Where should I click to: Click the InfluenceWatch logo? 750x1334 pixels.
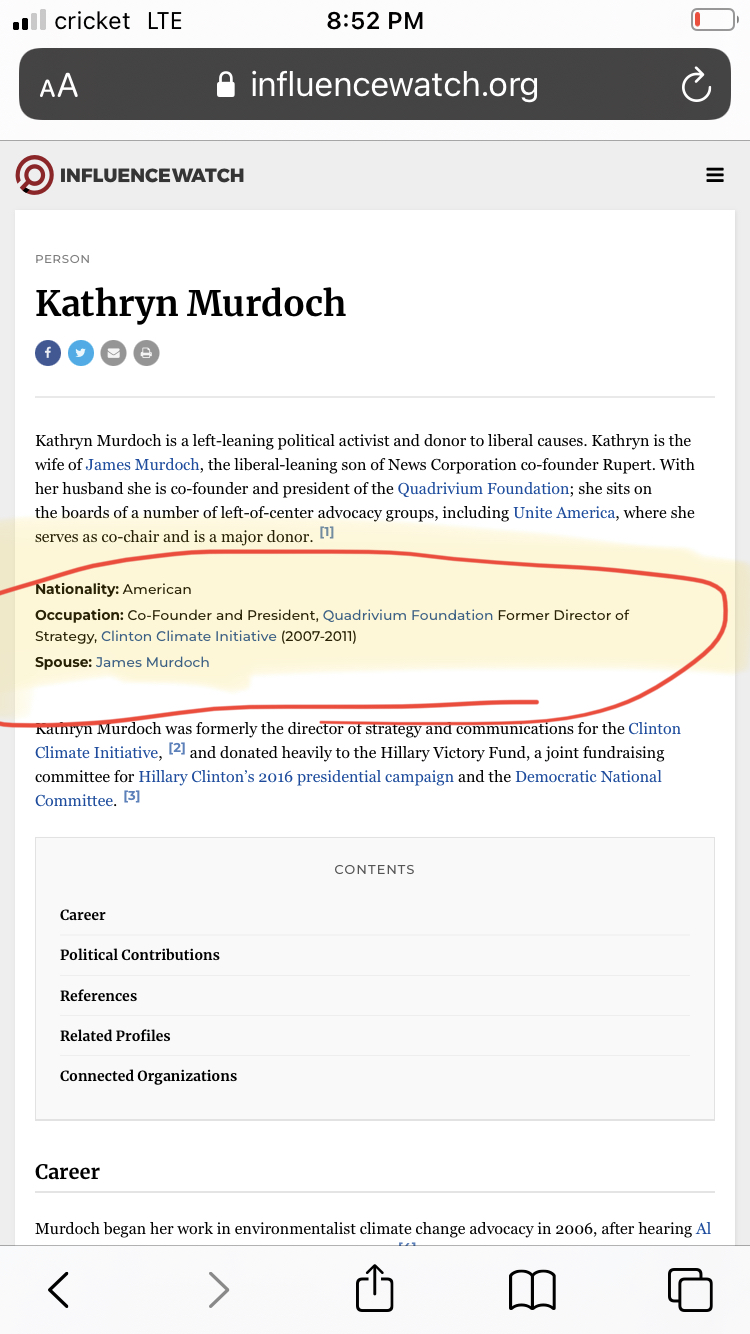130,175
